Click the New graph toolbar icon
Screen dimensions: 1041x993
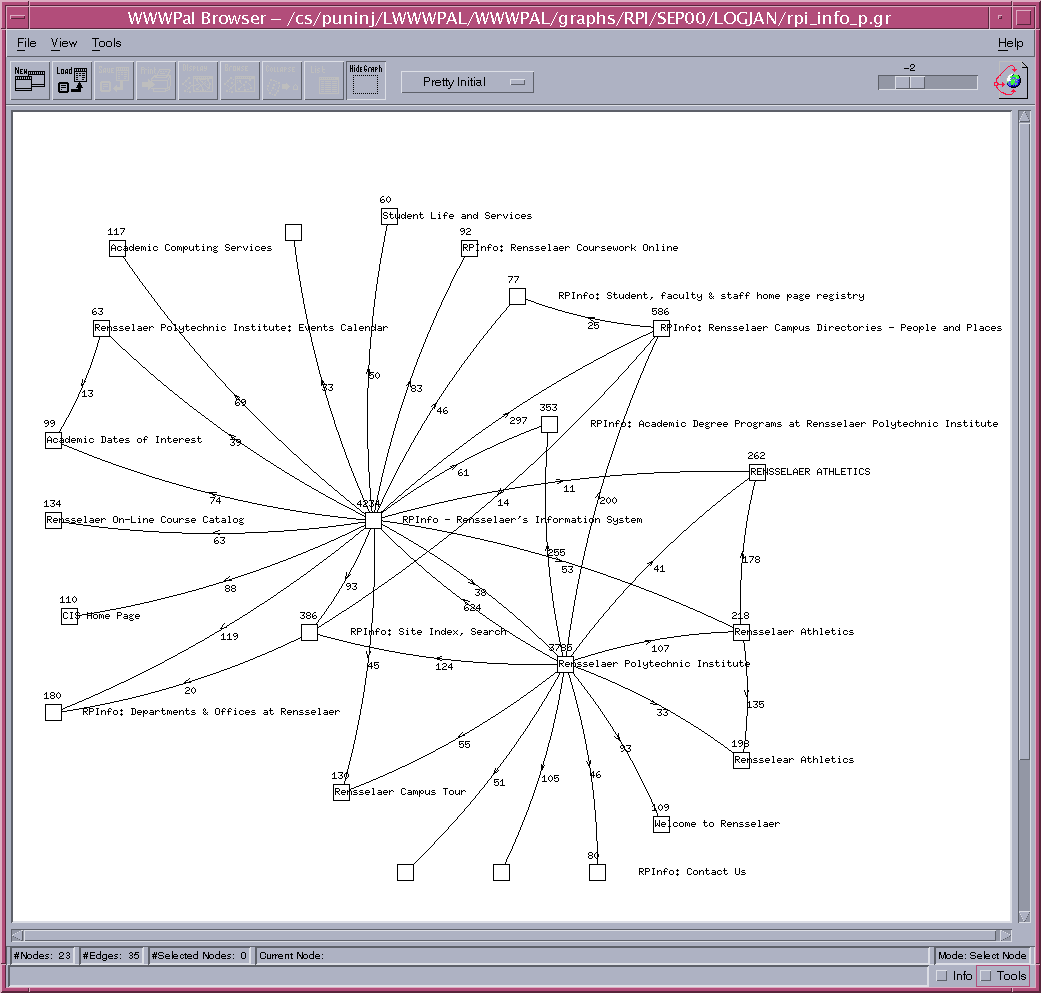(x=31, y=80)
